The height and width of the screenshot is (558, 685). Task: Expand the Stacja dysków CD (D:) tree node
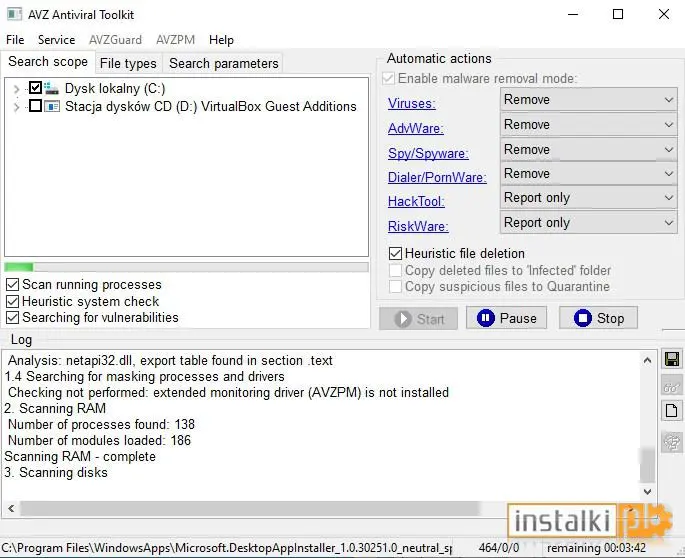pyautogui.click(x=17, y=107)
